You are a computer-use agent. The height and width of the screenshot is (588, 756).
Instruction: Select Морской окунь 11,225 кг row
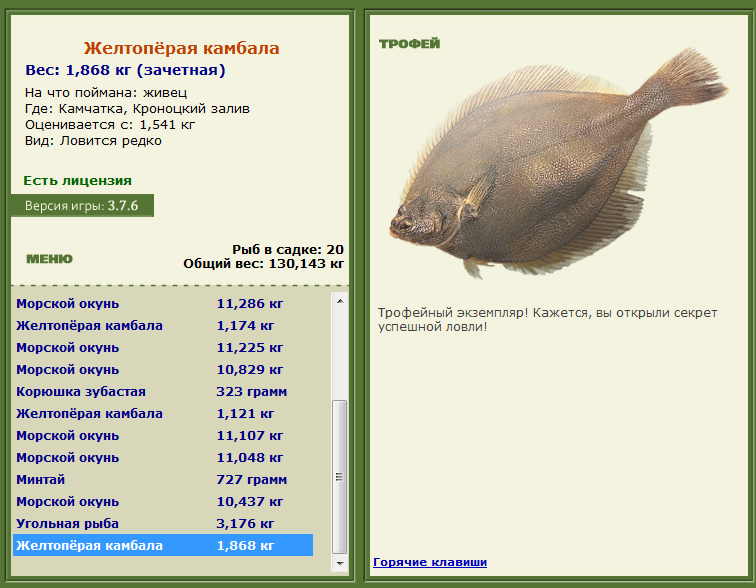[163, 347]
